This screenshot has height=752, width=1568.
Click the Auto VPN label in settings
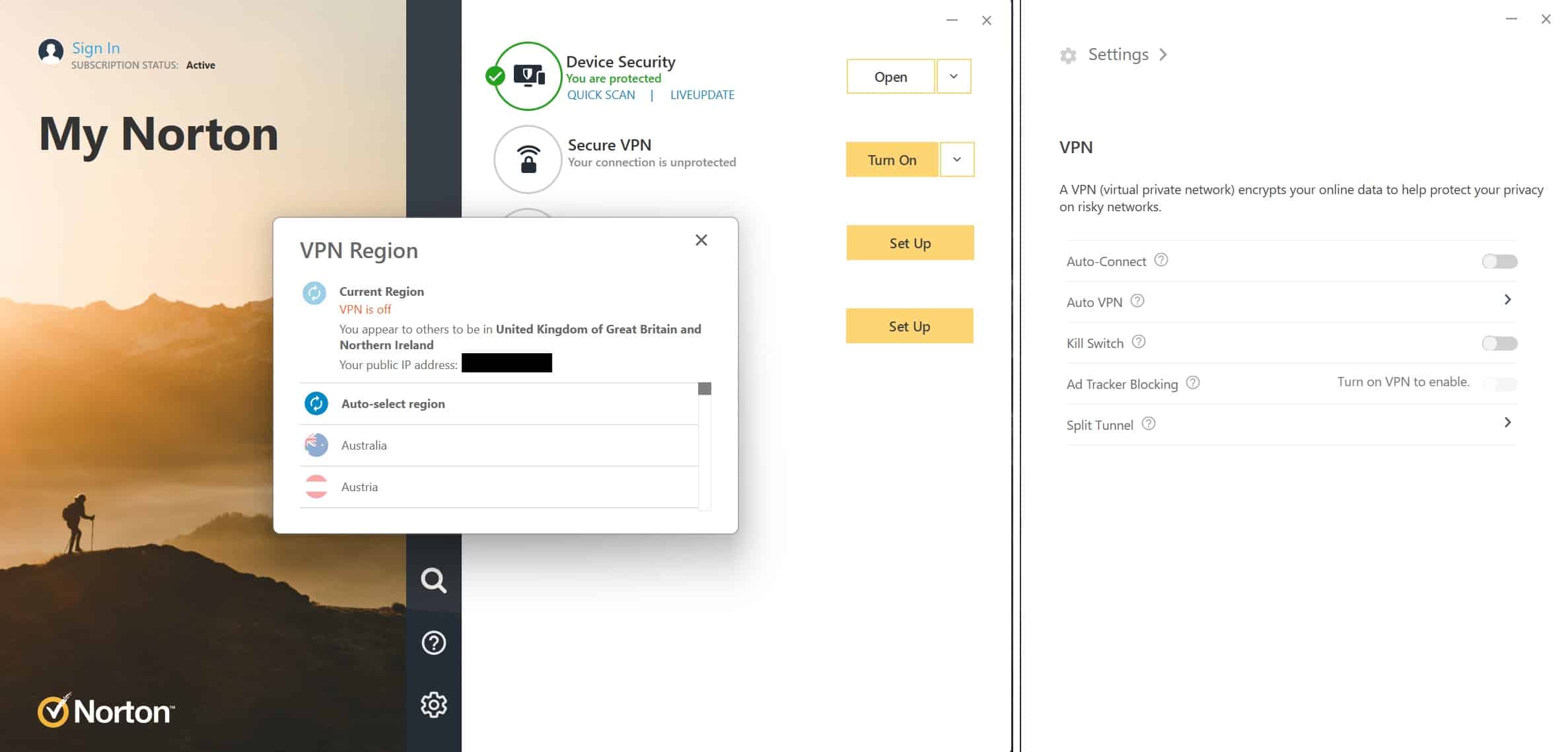pos(1094,302)
